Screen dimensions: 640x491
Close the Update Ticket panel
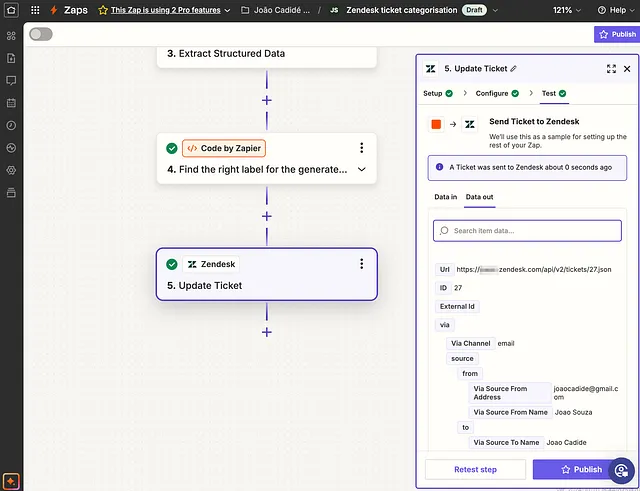(x=627, y=69)
